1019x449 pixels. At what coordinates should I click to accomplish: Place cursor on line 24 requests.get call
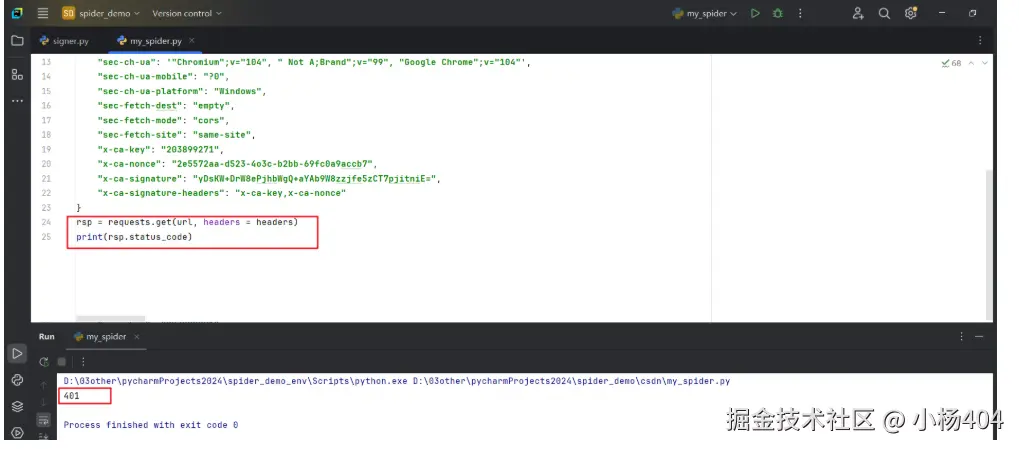point(187,222)
